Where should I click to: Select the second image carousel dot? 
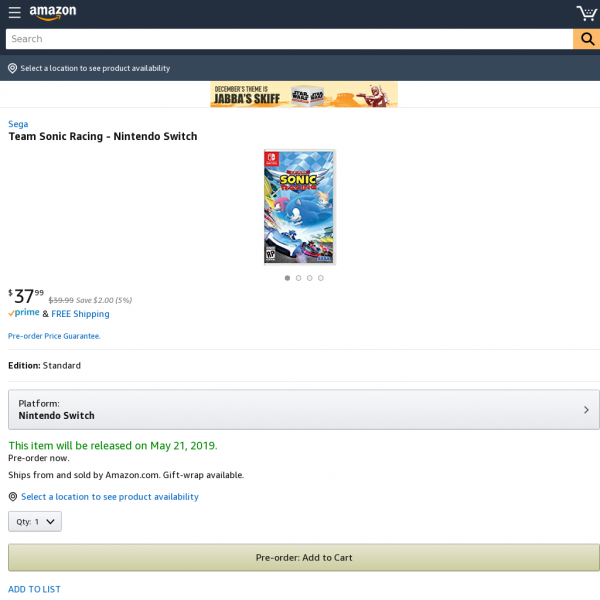pyautogui.click(x=298, y=278)
